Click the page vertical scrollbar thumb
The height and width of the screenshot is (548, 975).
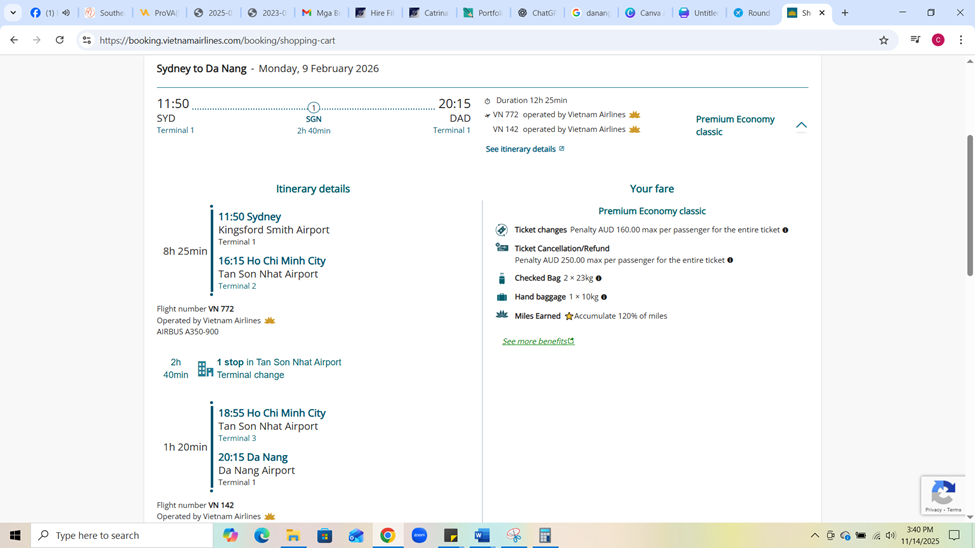click(x=969, y=205)
